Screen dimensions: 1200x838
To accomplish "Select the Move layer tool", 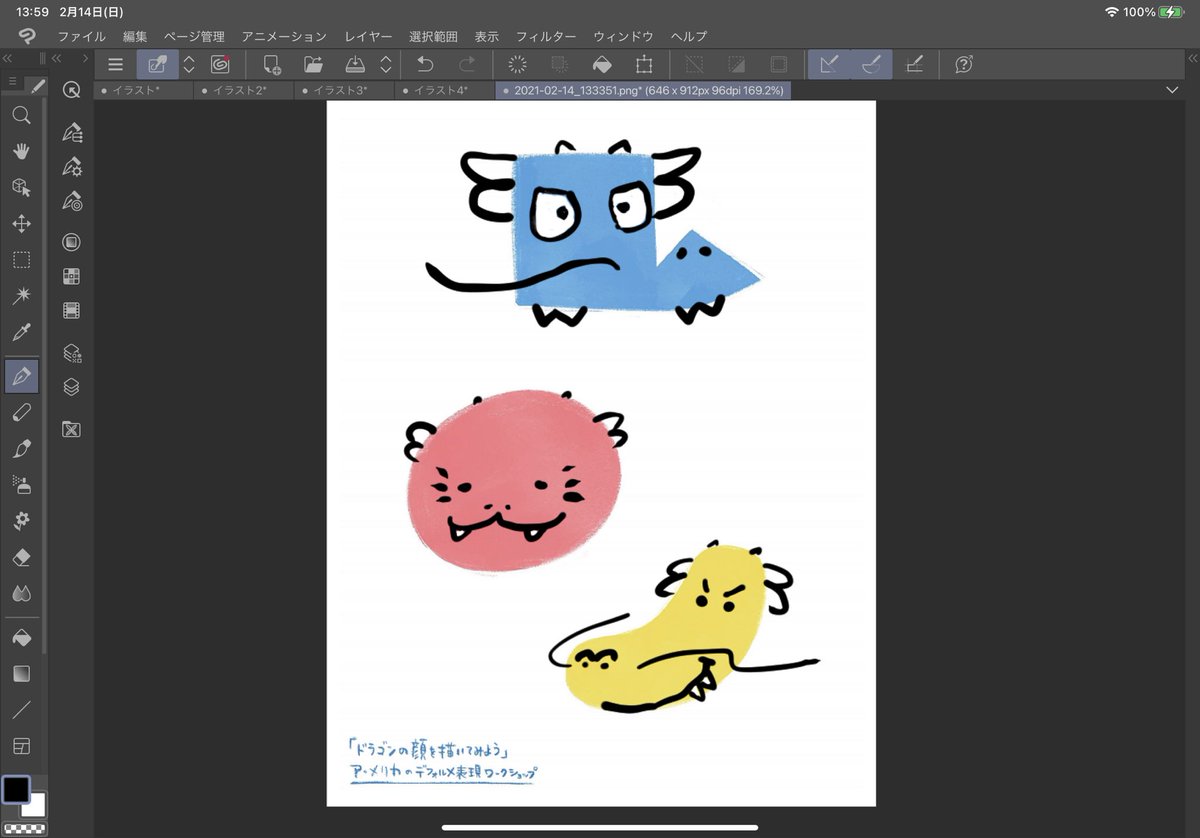I will (21, 224).
